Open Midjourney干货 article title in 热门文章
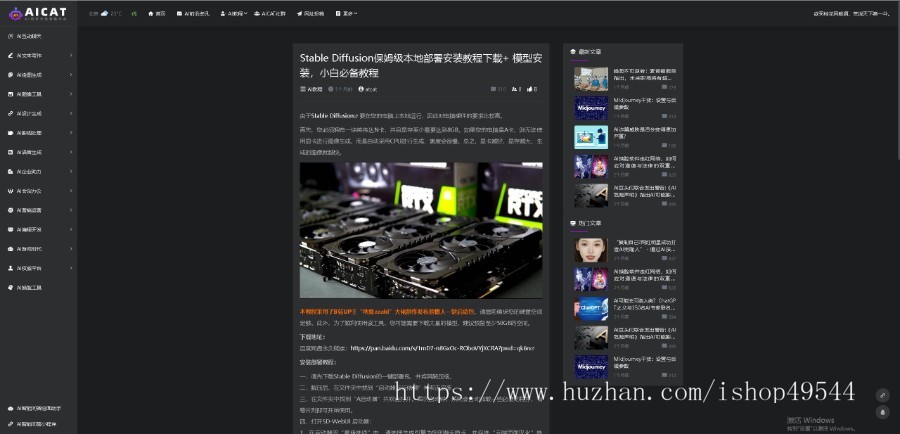 pos(645,362)
